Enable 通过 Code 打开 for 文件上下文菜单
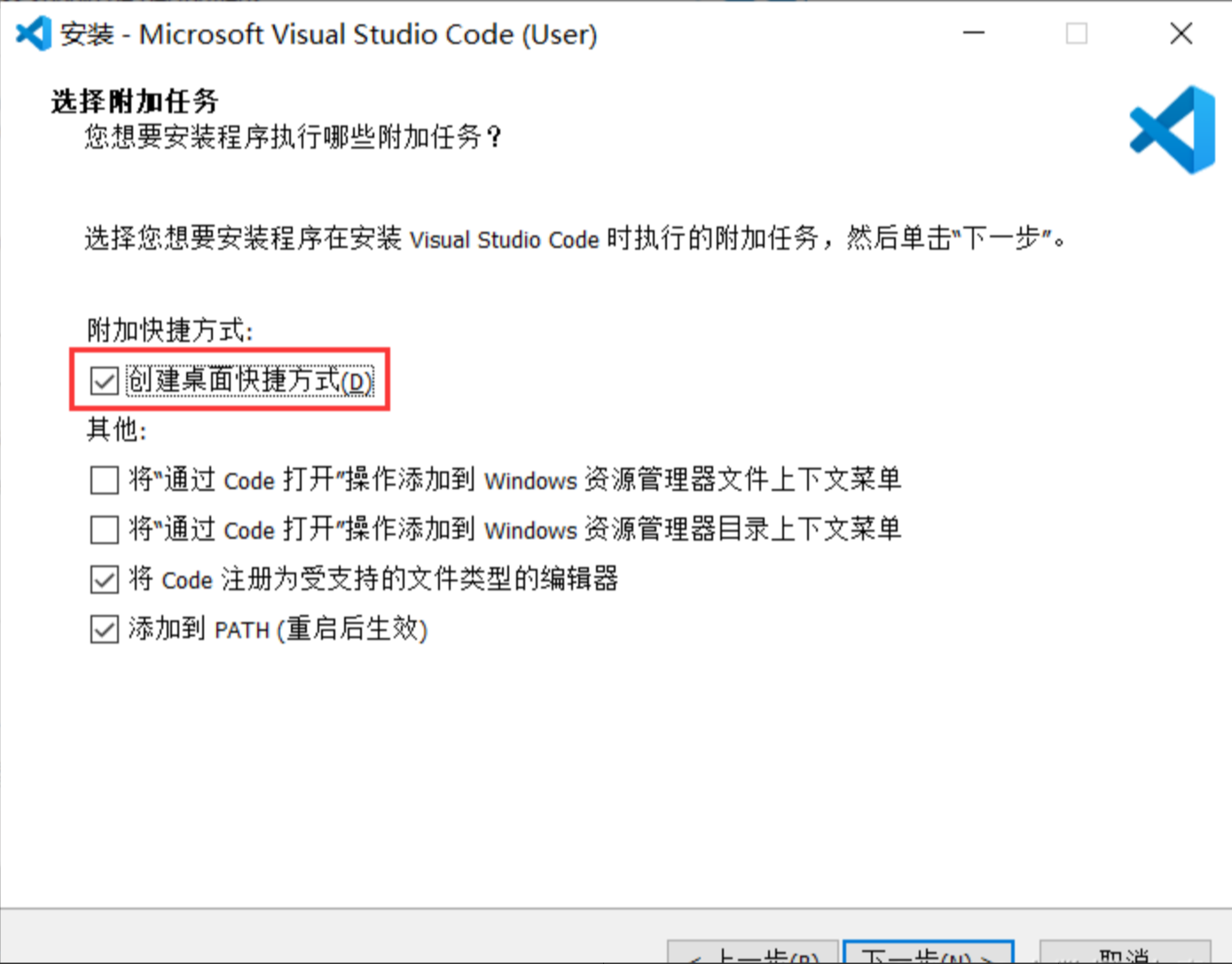 click(104, 481)
